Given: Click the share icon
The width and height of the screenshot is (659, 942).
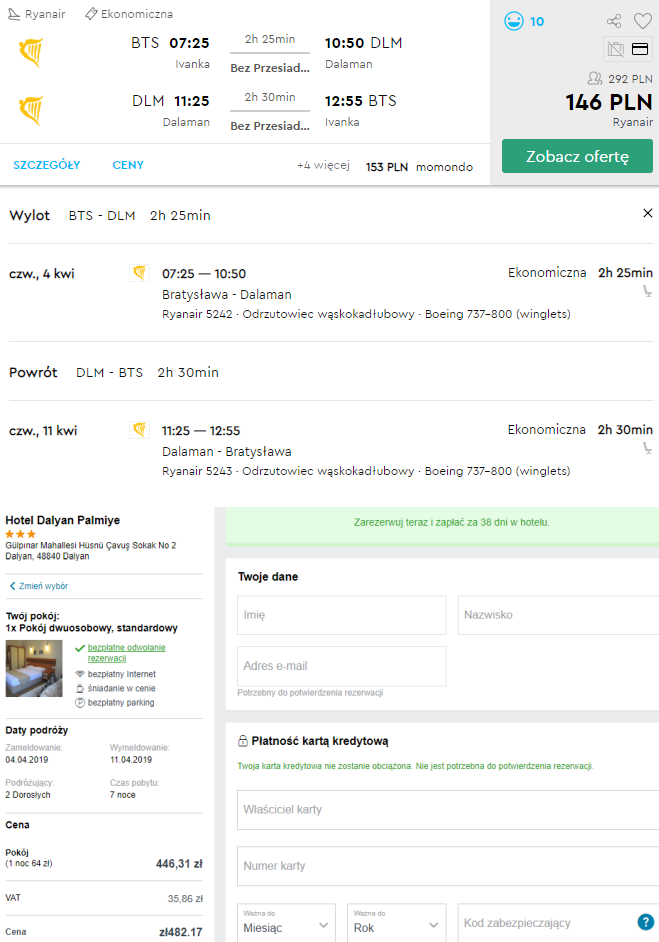Looking at the screenshot, I should click(614, 22).
